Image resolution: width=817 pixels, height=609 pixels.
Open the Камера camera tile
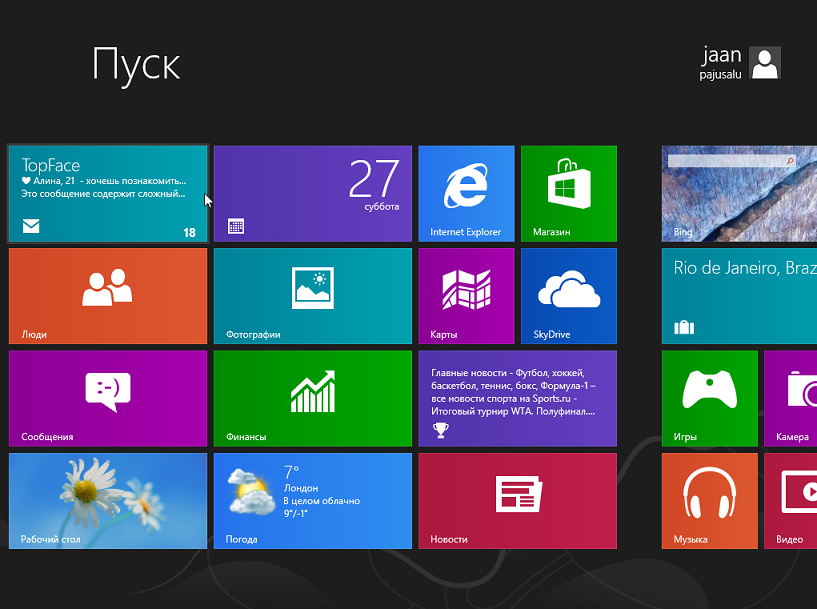[x=790, y=399]
